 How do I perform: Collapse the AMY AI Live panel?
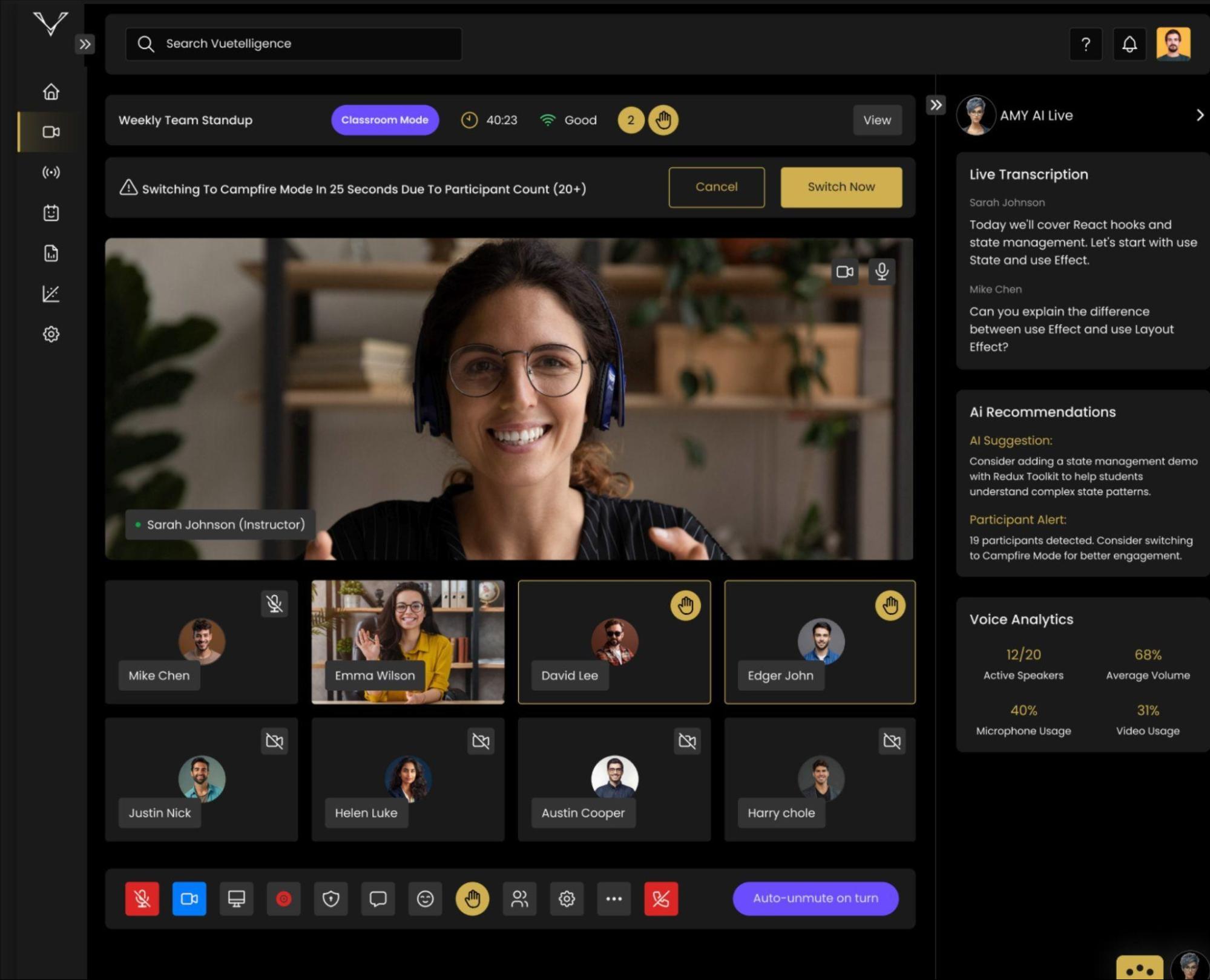point(1200,115)
